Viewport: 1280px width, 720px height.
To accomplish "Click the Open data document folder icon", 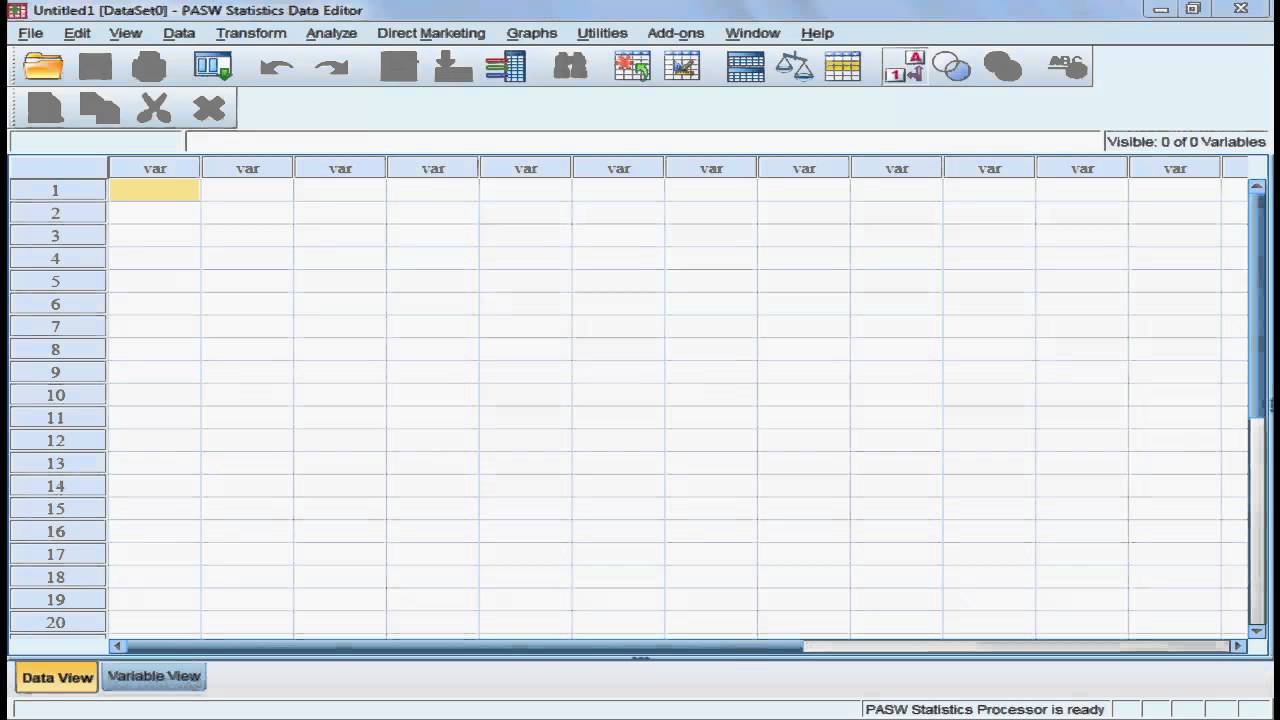I will pos(42,67).
